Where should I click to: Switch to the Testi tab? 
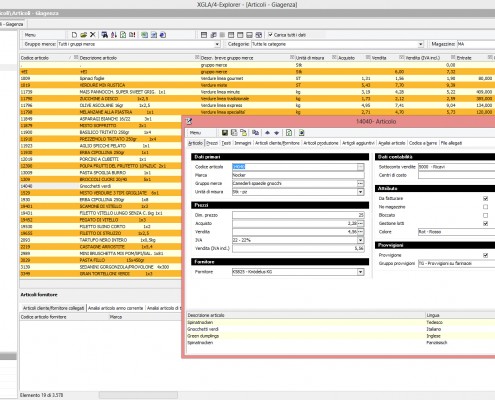(226, 143)
